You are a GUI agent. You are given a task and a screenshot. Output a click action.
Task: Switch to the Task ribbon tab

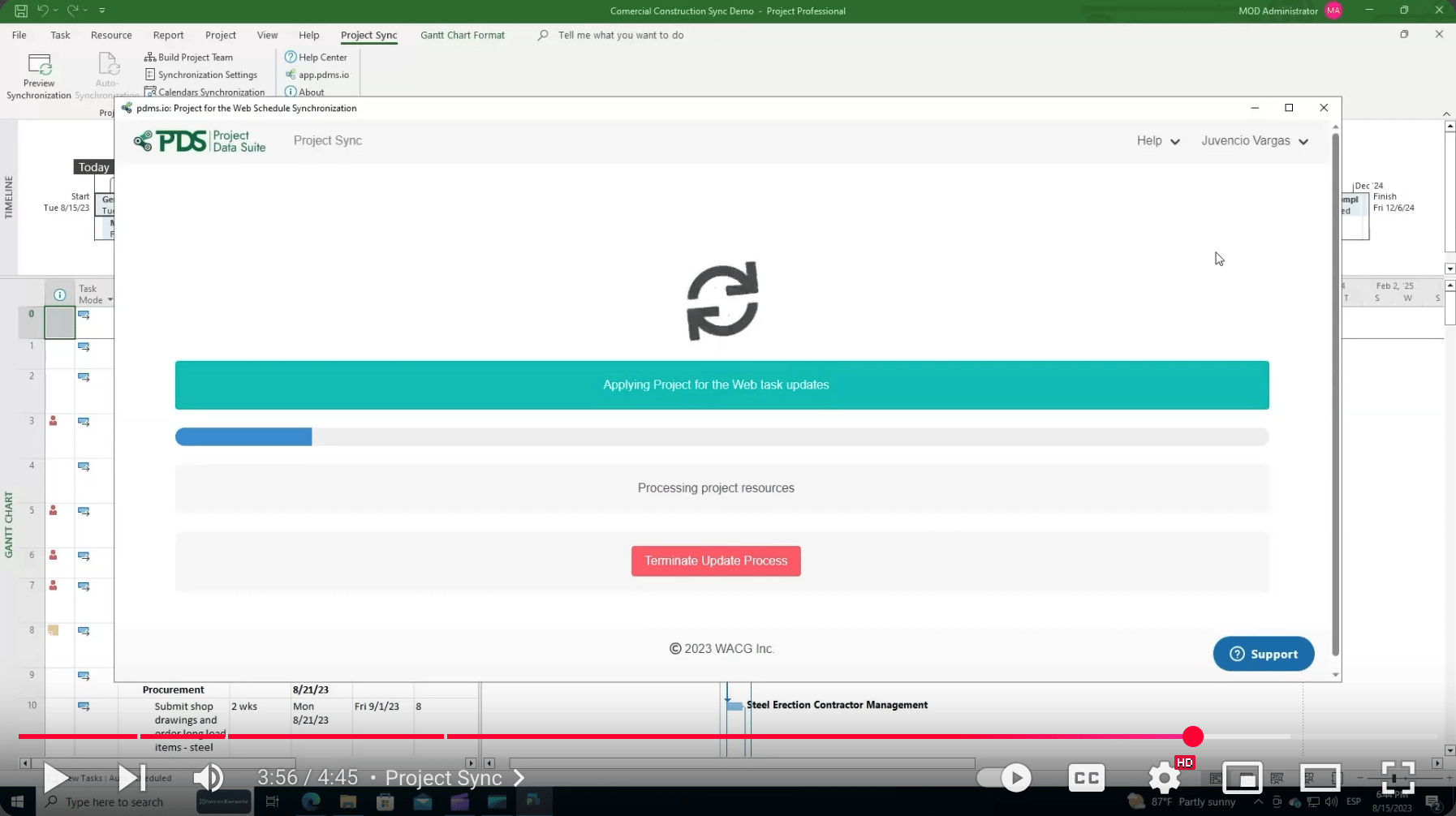pyautogui.click(x=60, y=35)
